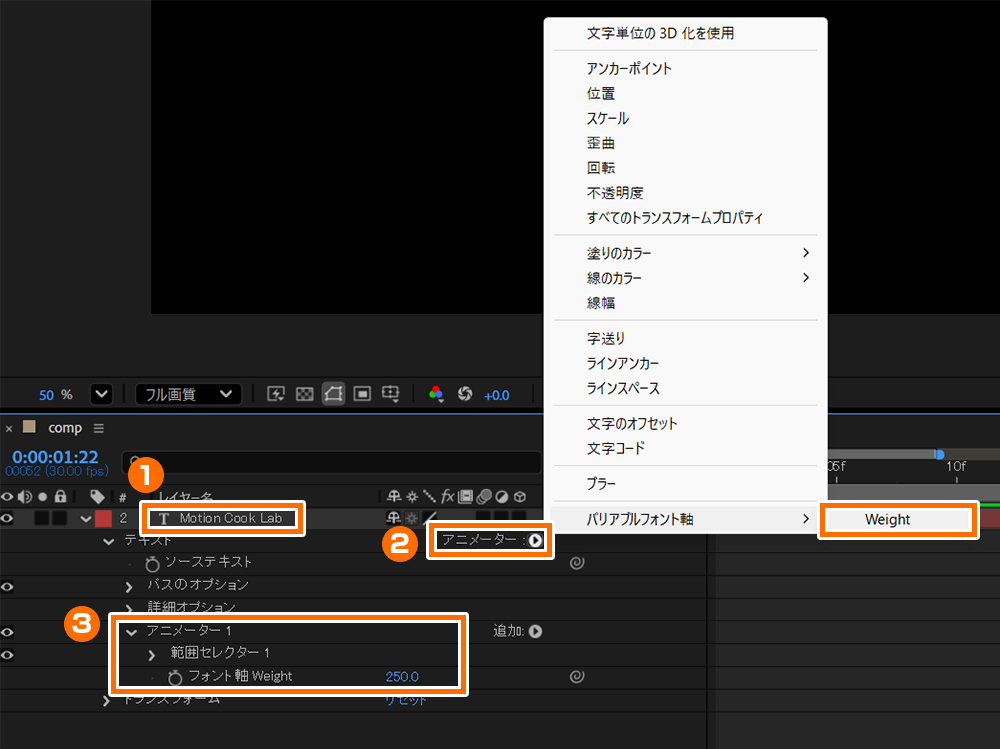Screen dimensions: 1000x749
Task: Click the 3D layer cube column header icon
Action: click(519, 496)
